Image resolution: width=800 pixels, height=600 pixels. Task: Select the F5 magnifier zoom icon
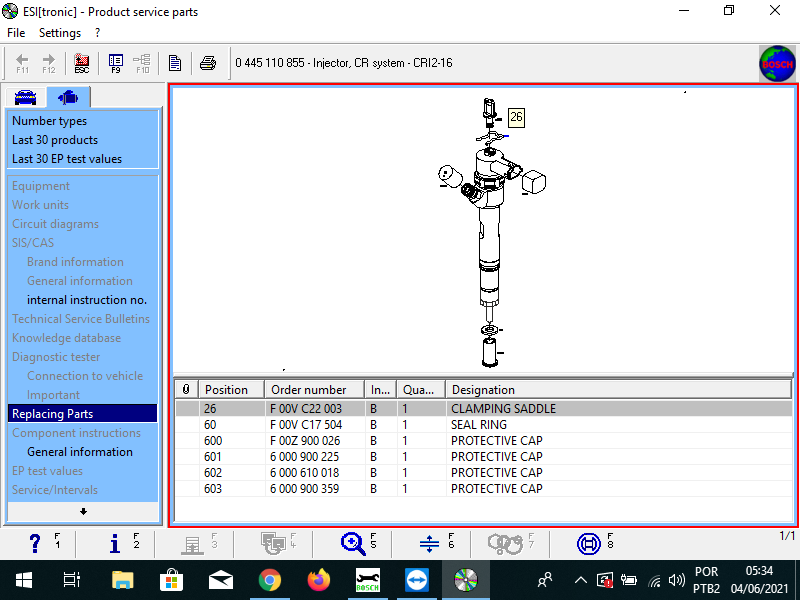point(353,543)
